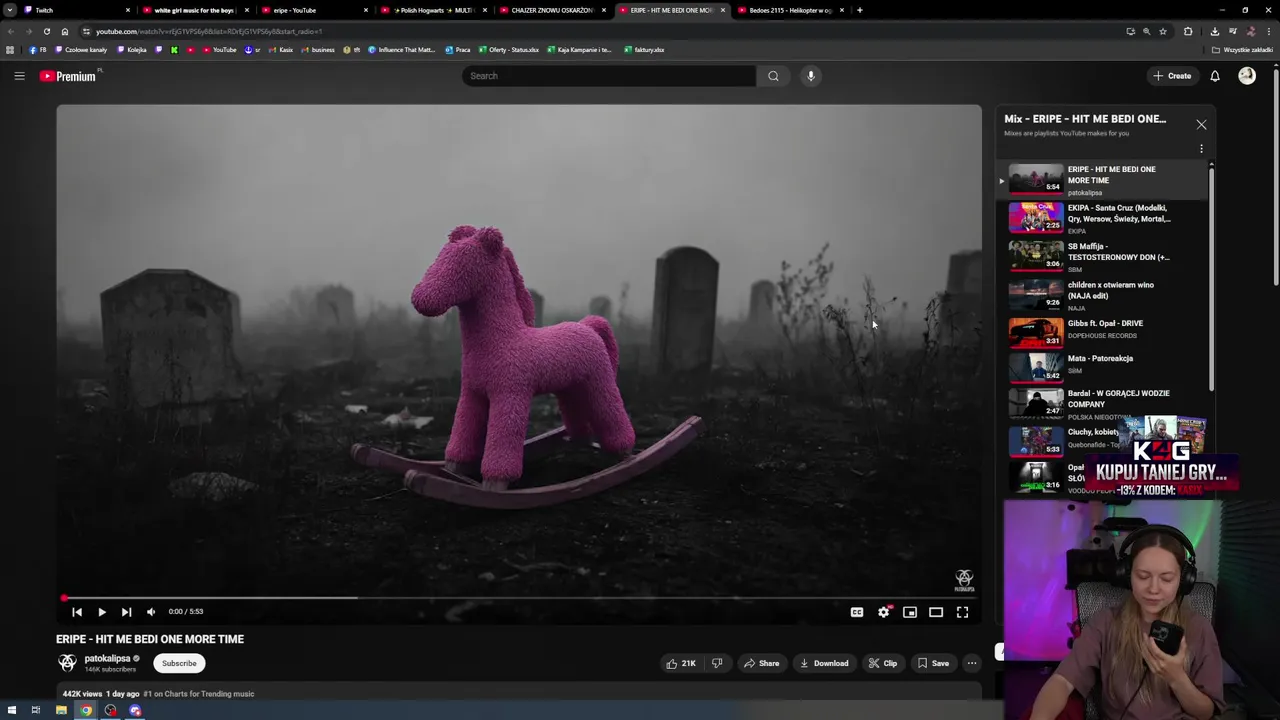Open the Influence That Matt... bookmark

(401, 50)
